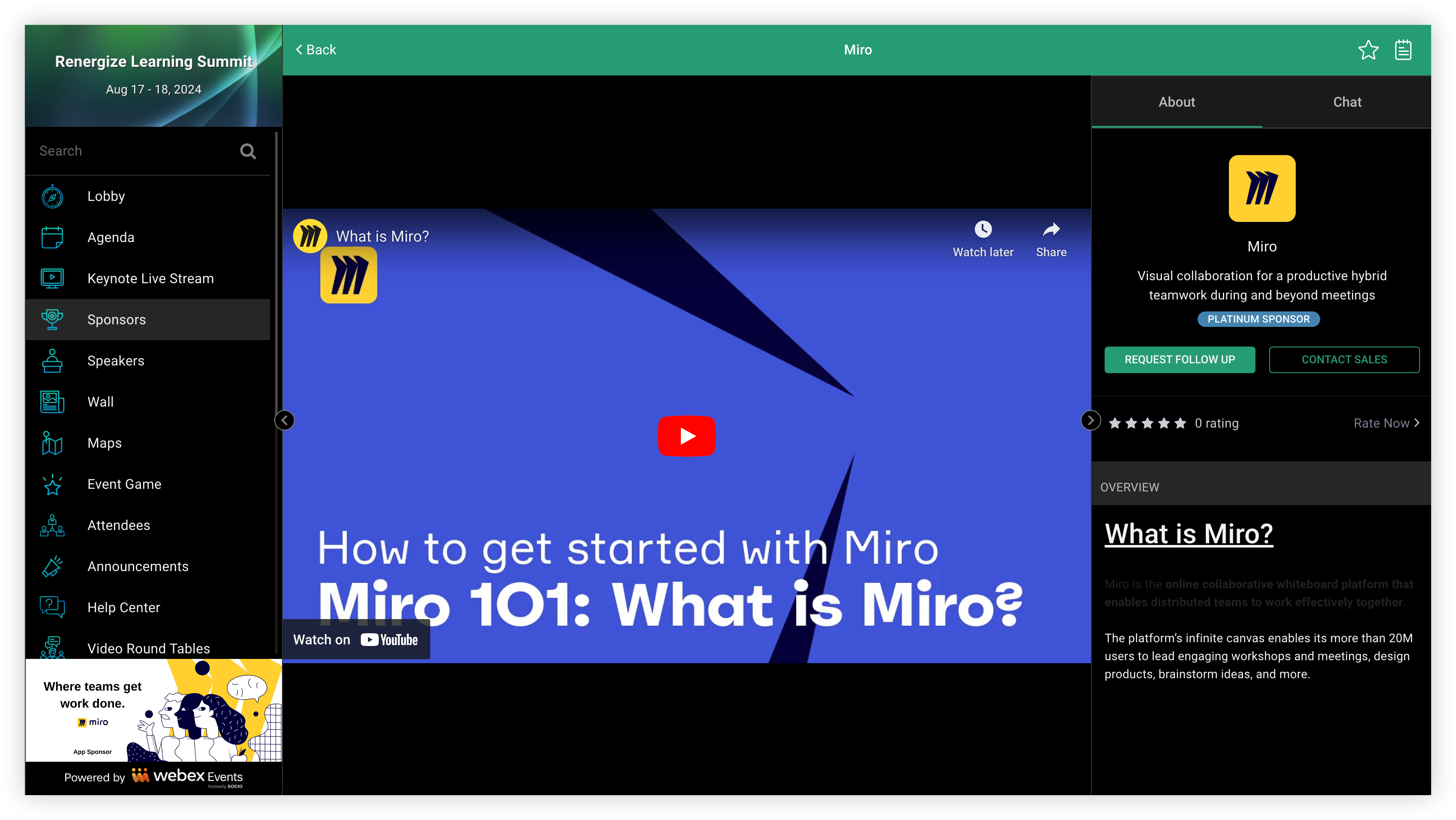Go to next carousel slide arrow

click(1091, 420)
